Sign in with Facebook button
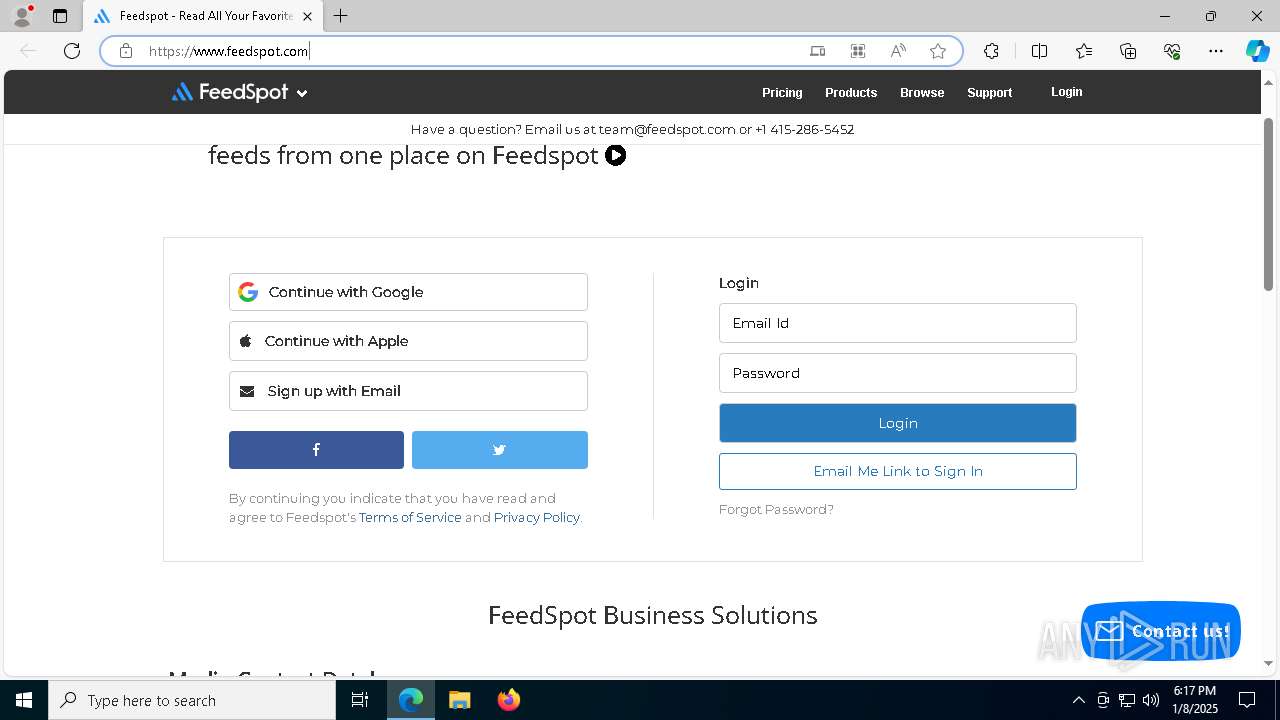This screenshot has height=720, width=1280. coord(316,450)
